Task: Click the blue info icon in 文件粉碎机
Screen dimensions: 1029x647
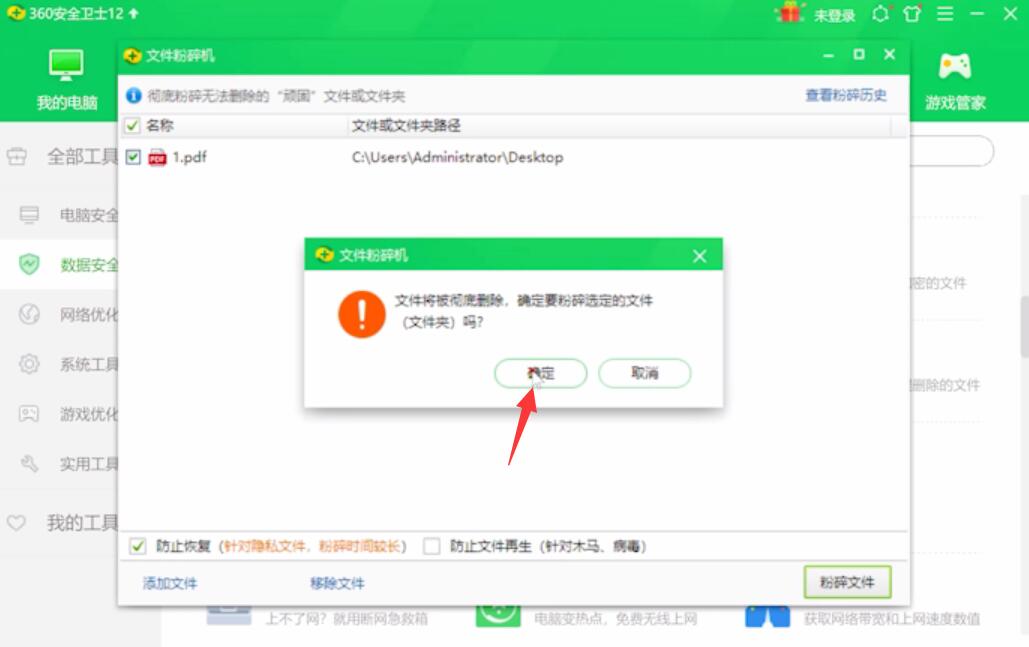Action: coord(133,96)
